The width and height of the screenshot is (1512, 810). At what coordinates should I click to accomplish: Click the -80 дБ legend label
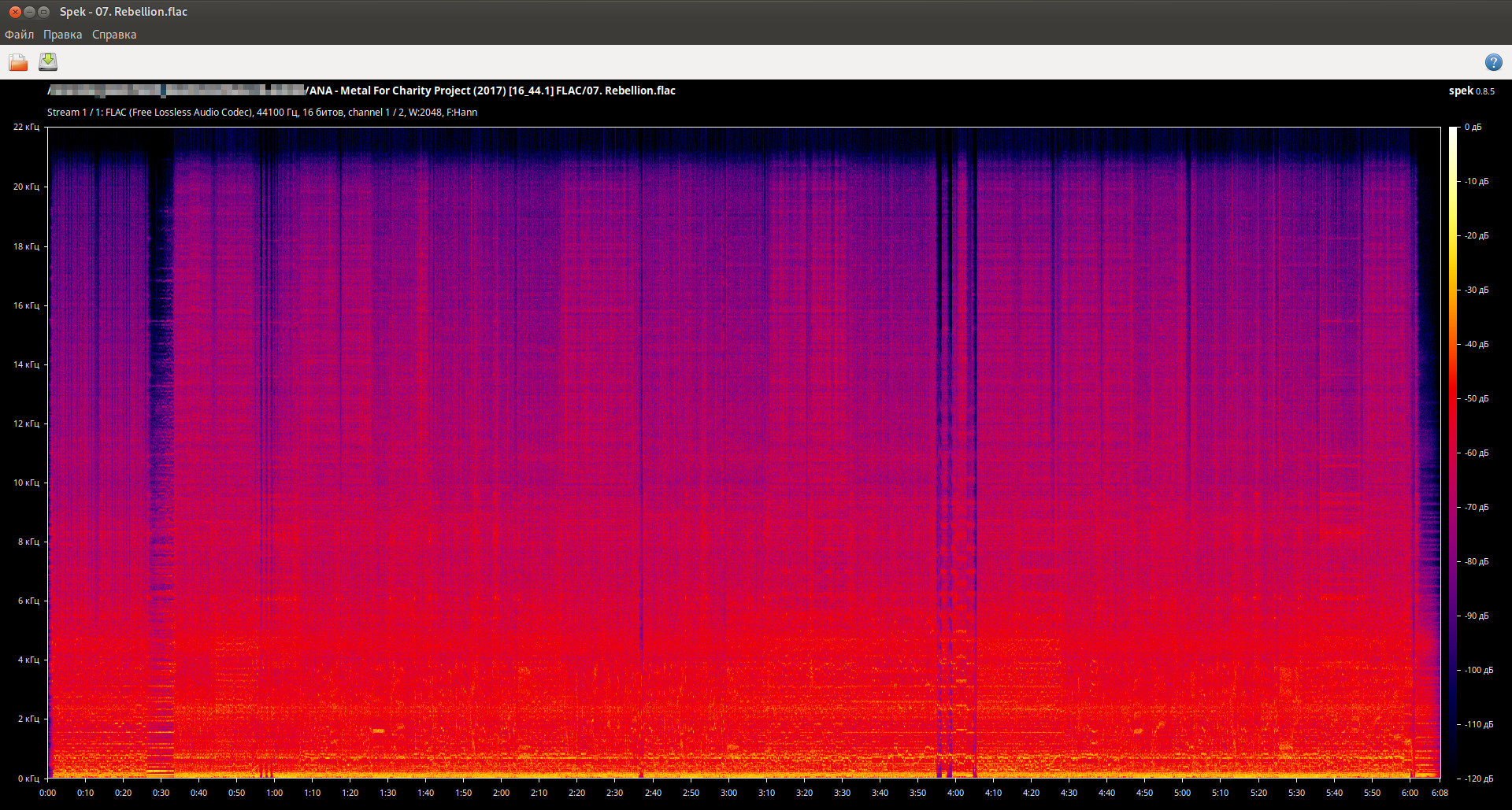coord(1477,561)
